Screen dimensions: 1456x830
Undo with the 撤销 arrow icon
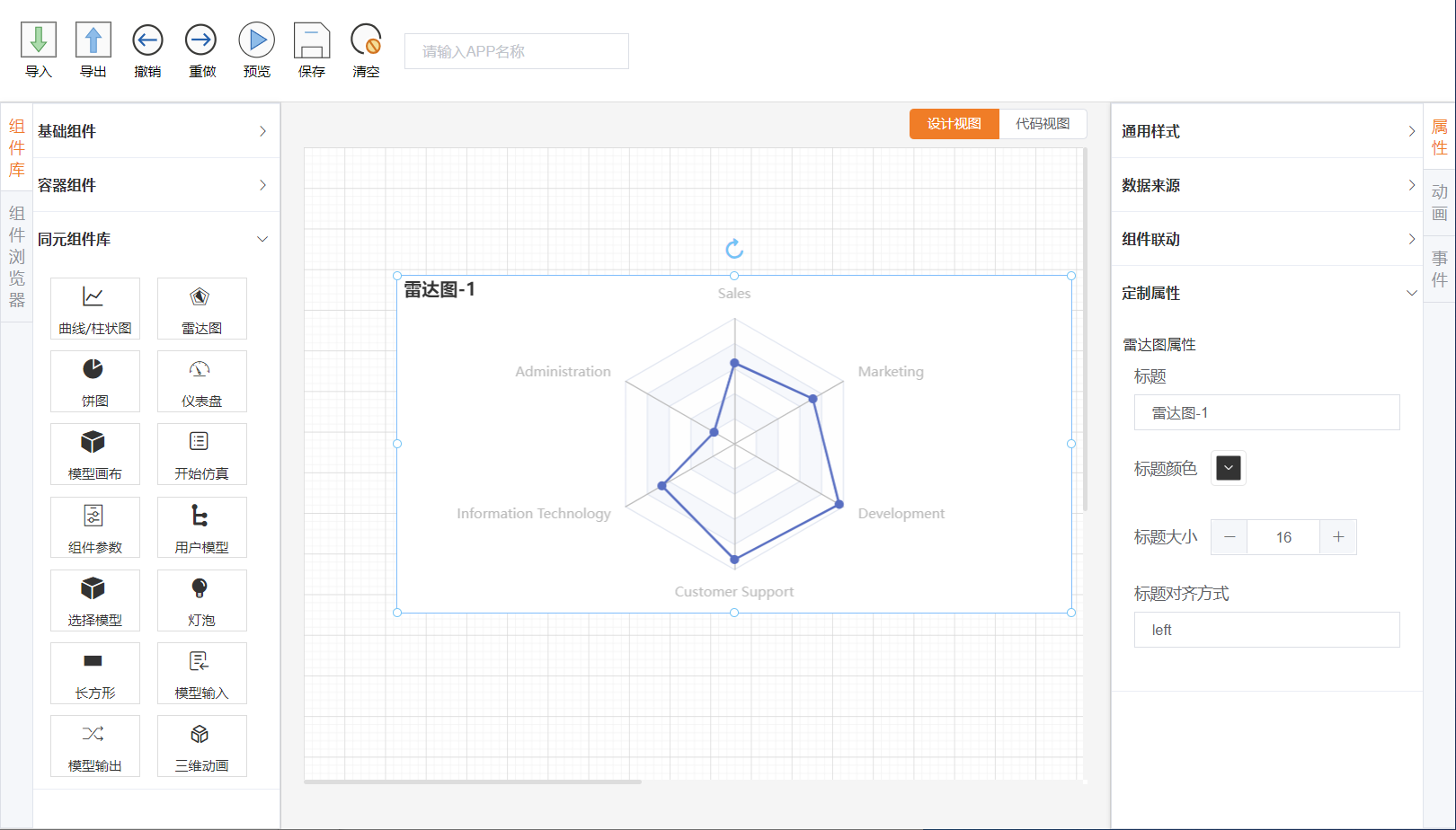pyautogui.click(x=147, y=40)
